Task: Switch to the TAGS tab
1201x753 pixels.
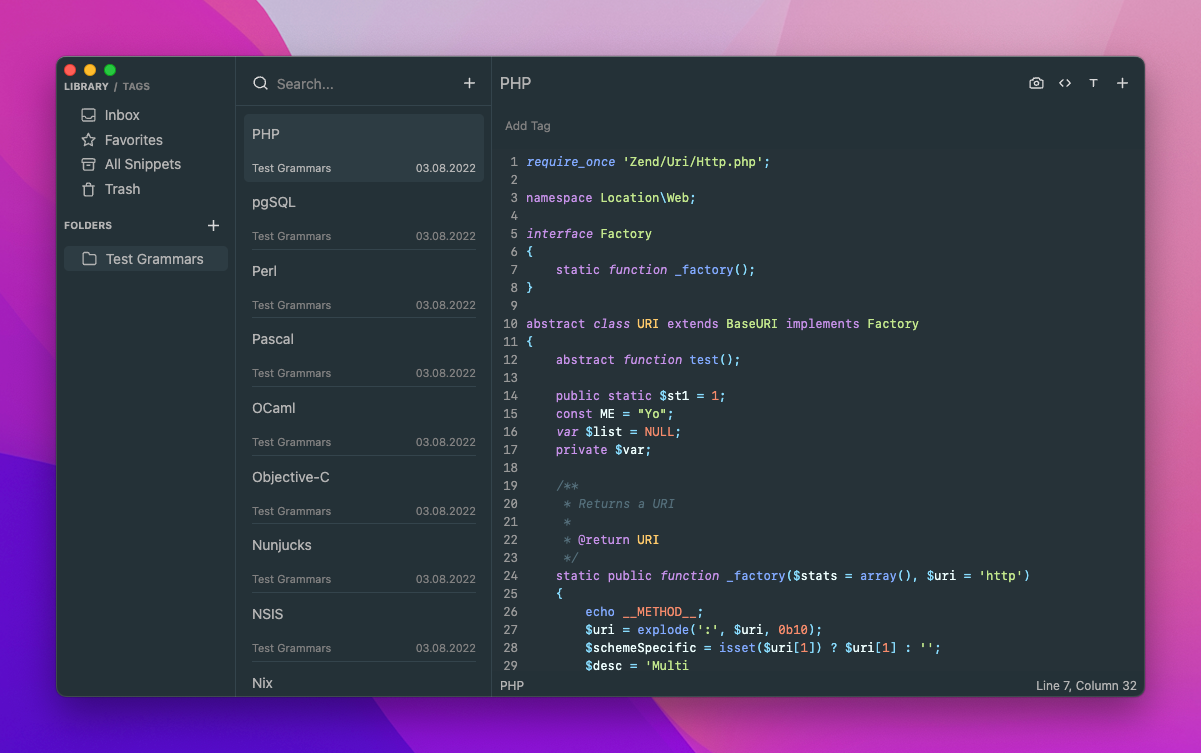Action: click(136, 87)
